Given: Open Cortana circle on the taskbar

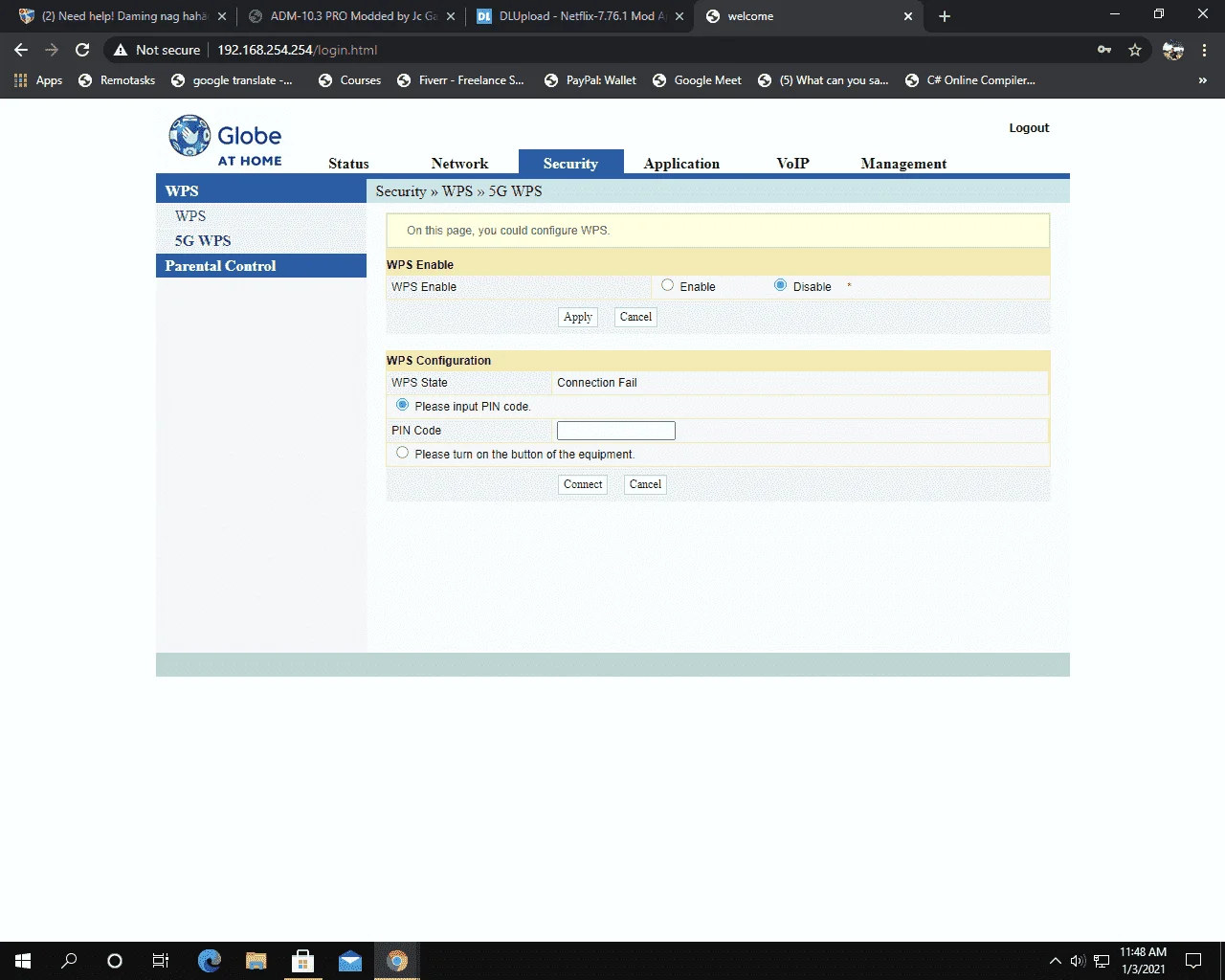Looking at the screenshot, I should click(115, 961).
